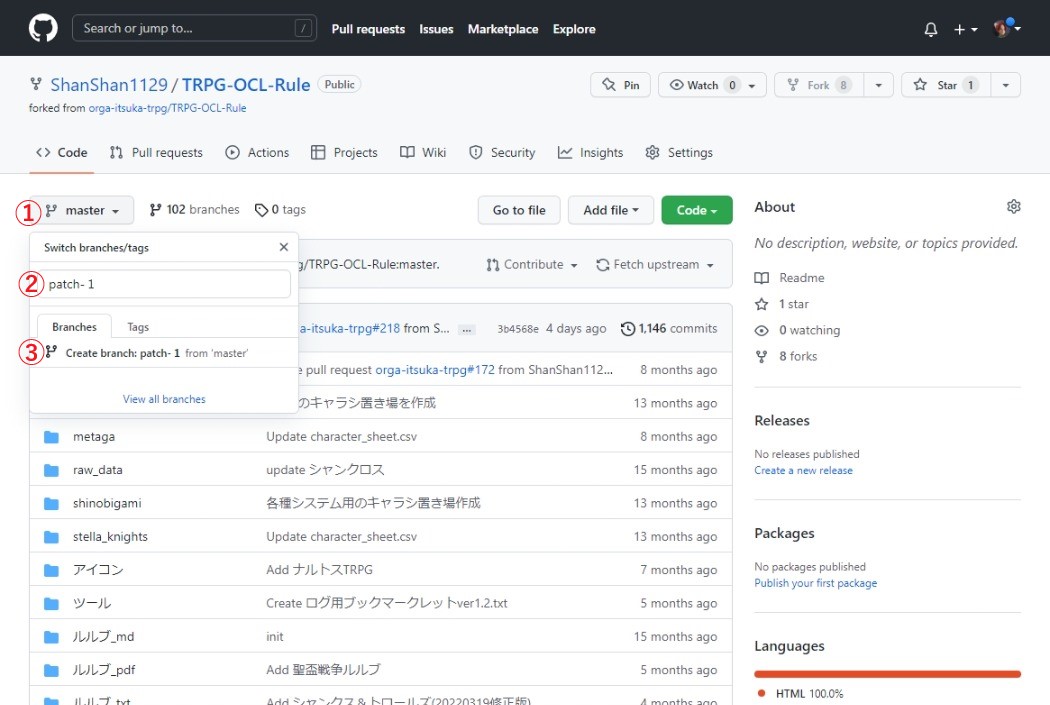Switch to the Wiki tab
1050x705 pixels.
423,153
